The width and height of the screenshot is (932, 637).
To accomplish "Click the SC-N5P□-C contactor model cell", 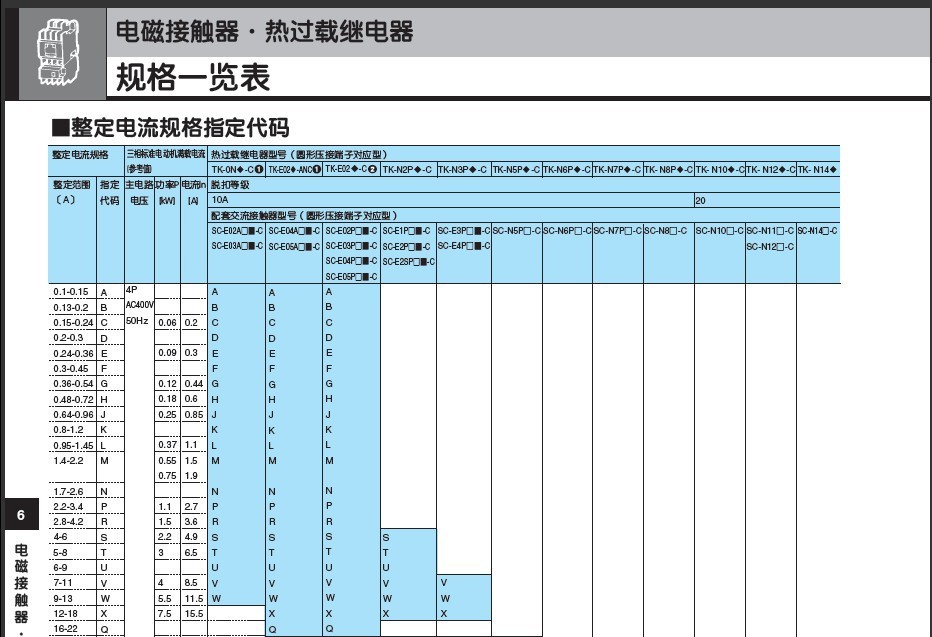I will pos(516,231).
